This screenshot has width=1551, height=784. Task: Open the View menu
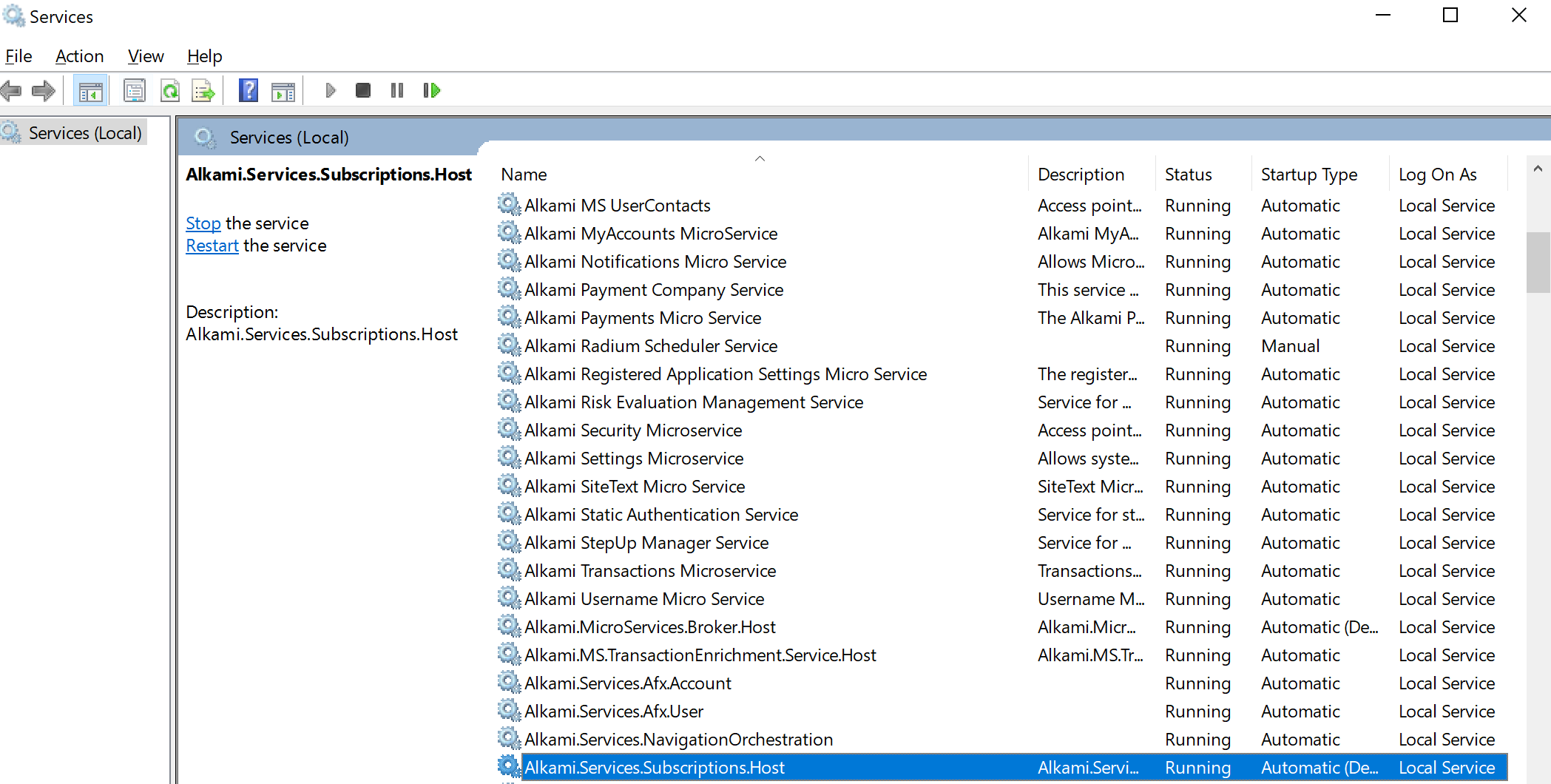(x=146, y=56)
